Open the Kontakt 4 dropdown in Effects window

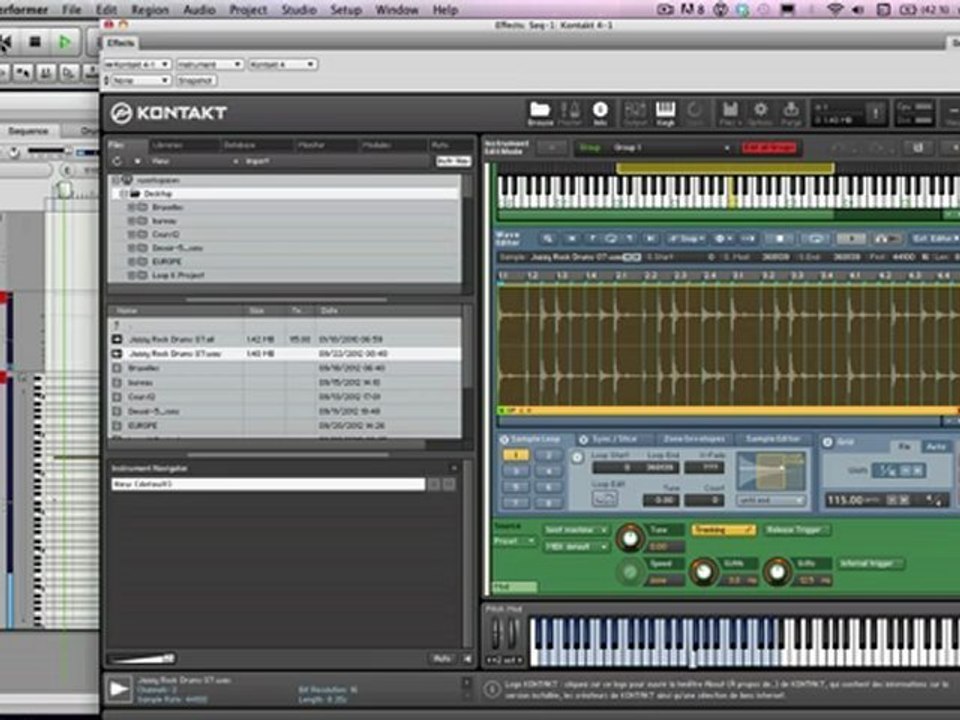(x=282, y=64)
